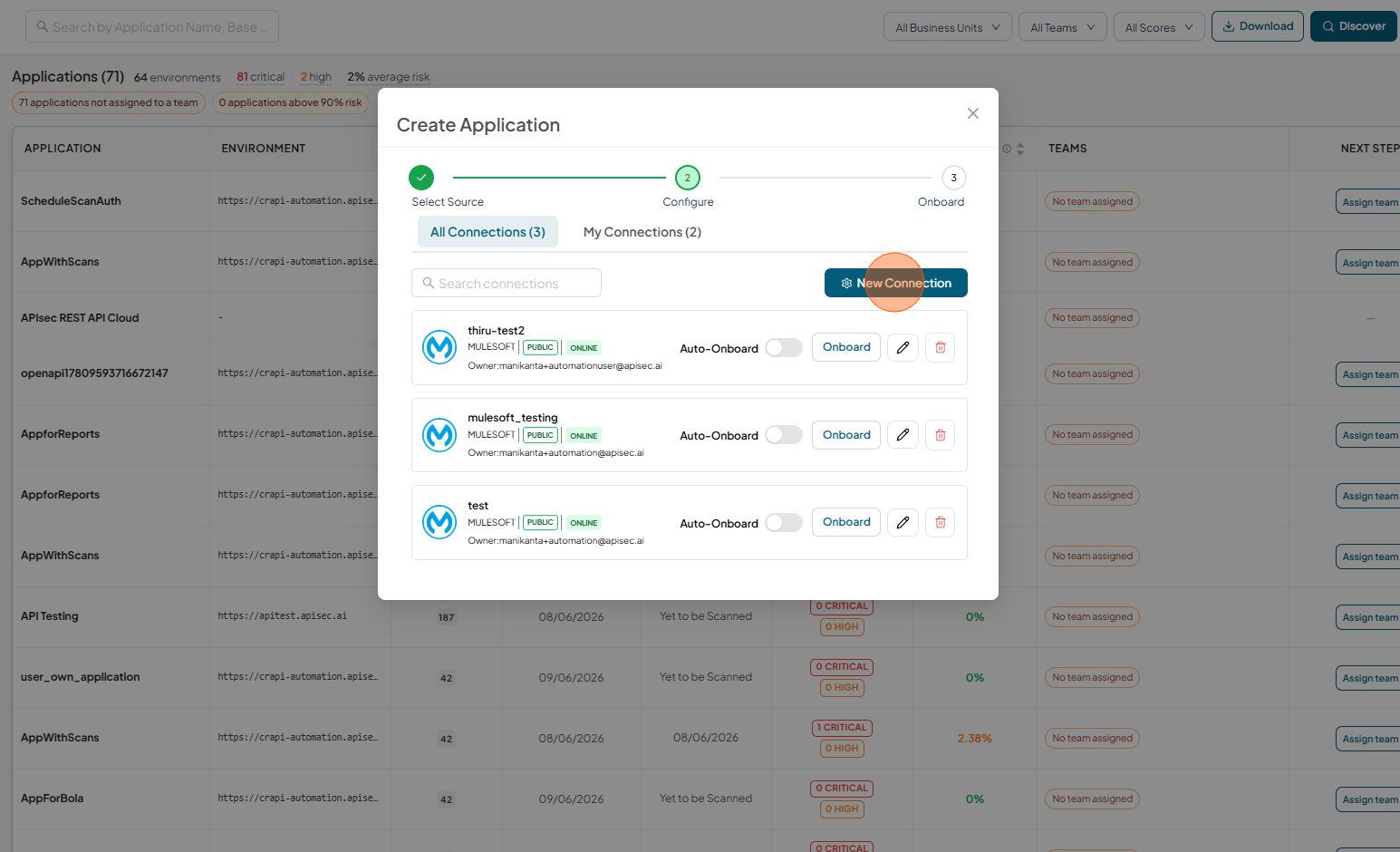
Task: Select step 3 Onboard in progress stepper
Action: tap(953, 178)
